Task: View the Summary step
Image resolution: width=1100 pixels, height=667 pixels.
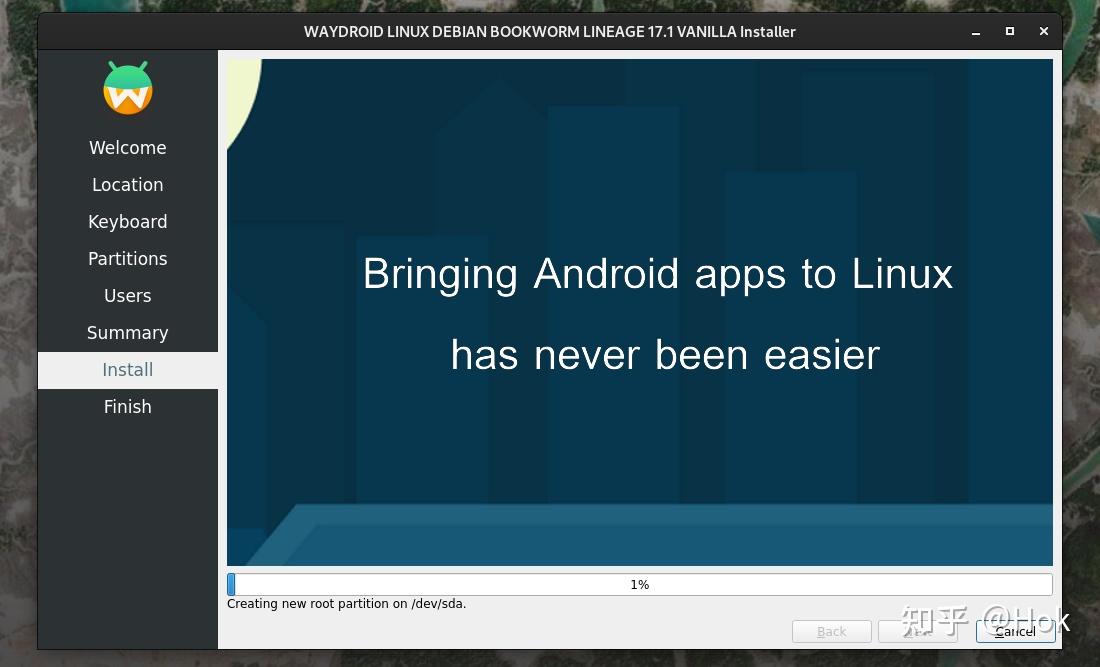Action: tap(127, 332)
